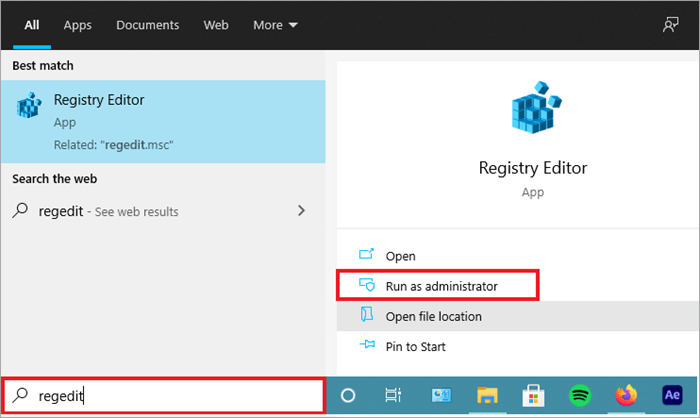Click the Best match heading
700x418 pixels.
(43, 66)
